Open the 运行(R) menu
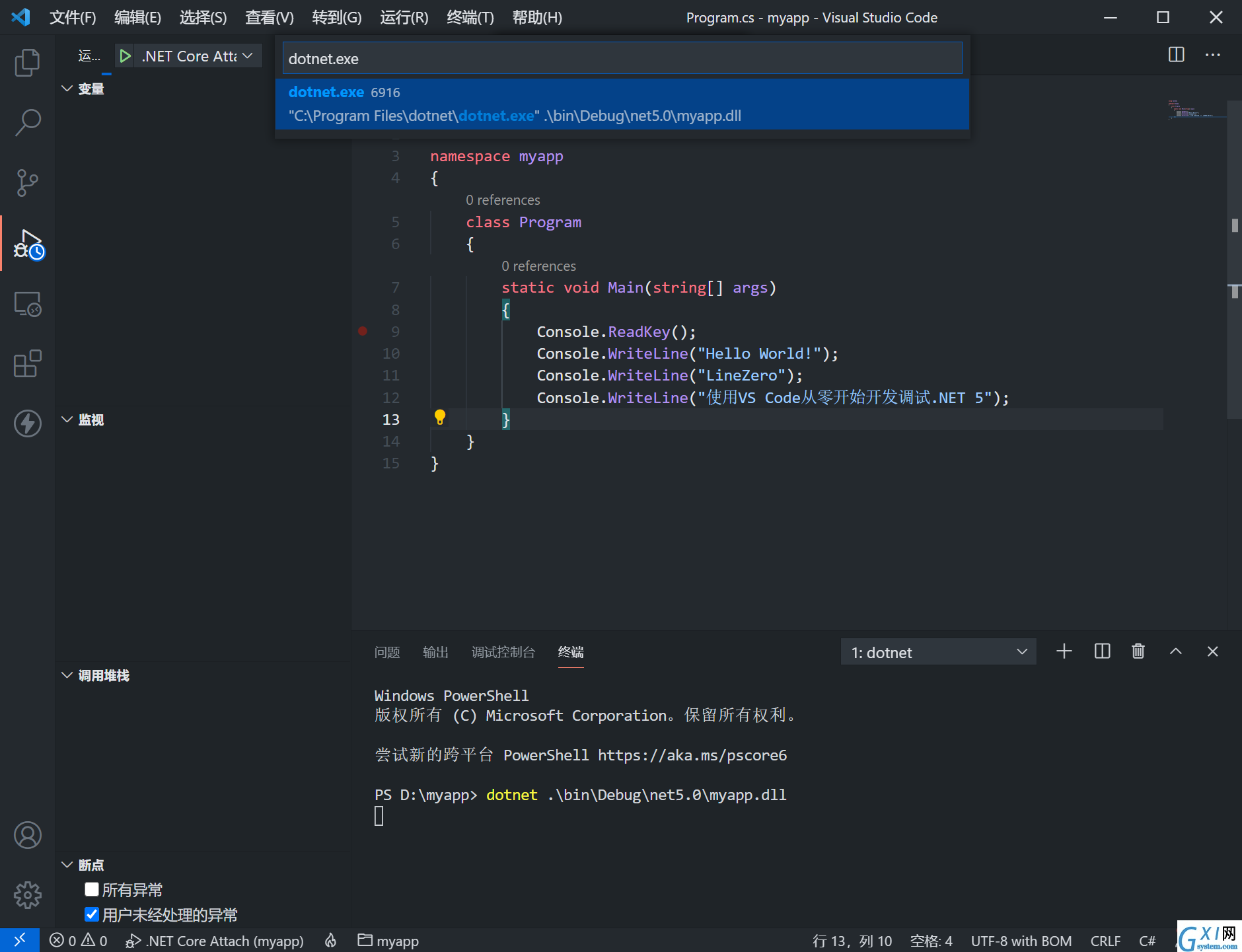The height and width of the screenshot is (952, 1242). pyautogui.click(x=404, y=17)
